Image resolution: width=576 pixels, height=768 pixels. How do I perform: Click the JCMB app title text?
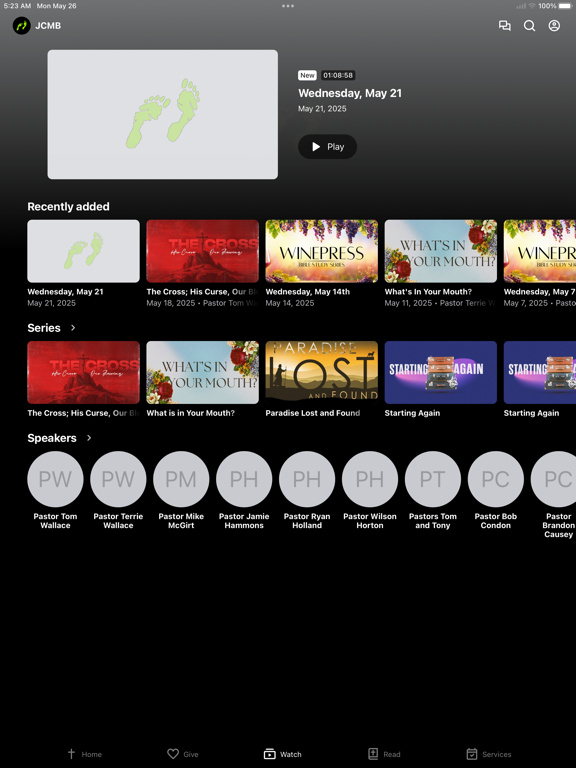pos(48,25)
